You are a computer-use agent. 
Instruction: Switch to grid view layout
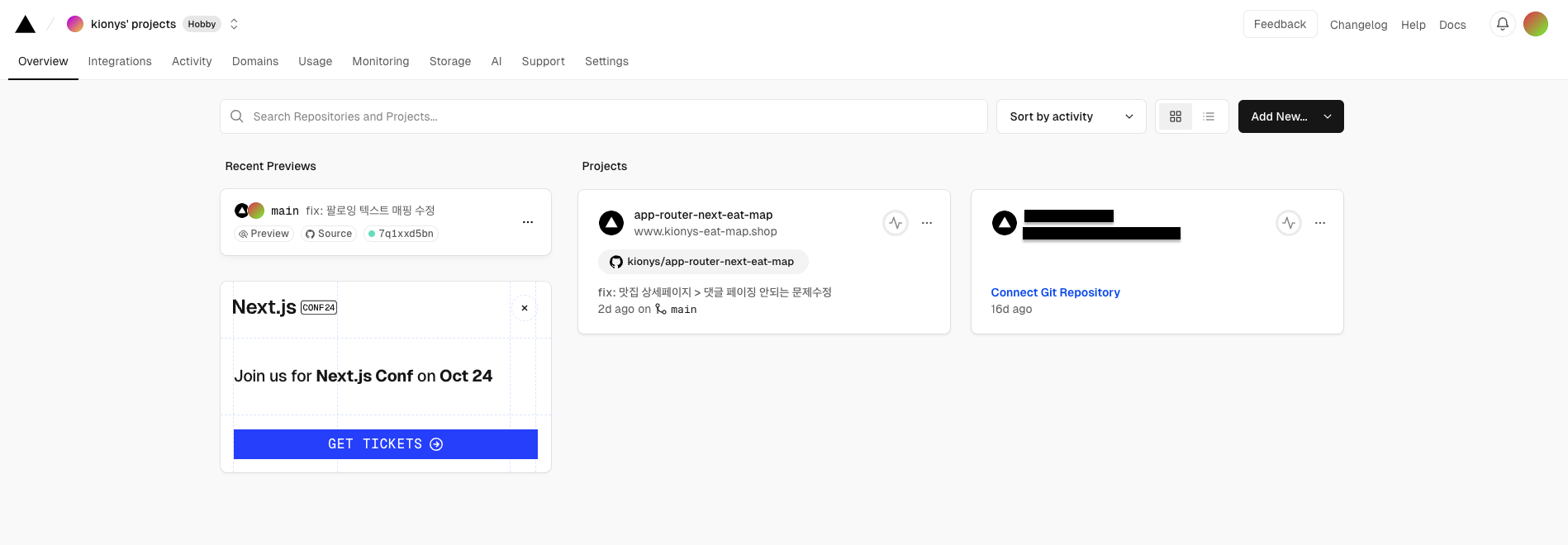1176,116
